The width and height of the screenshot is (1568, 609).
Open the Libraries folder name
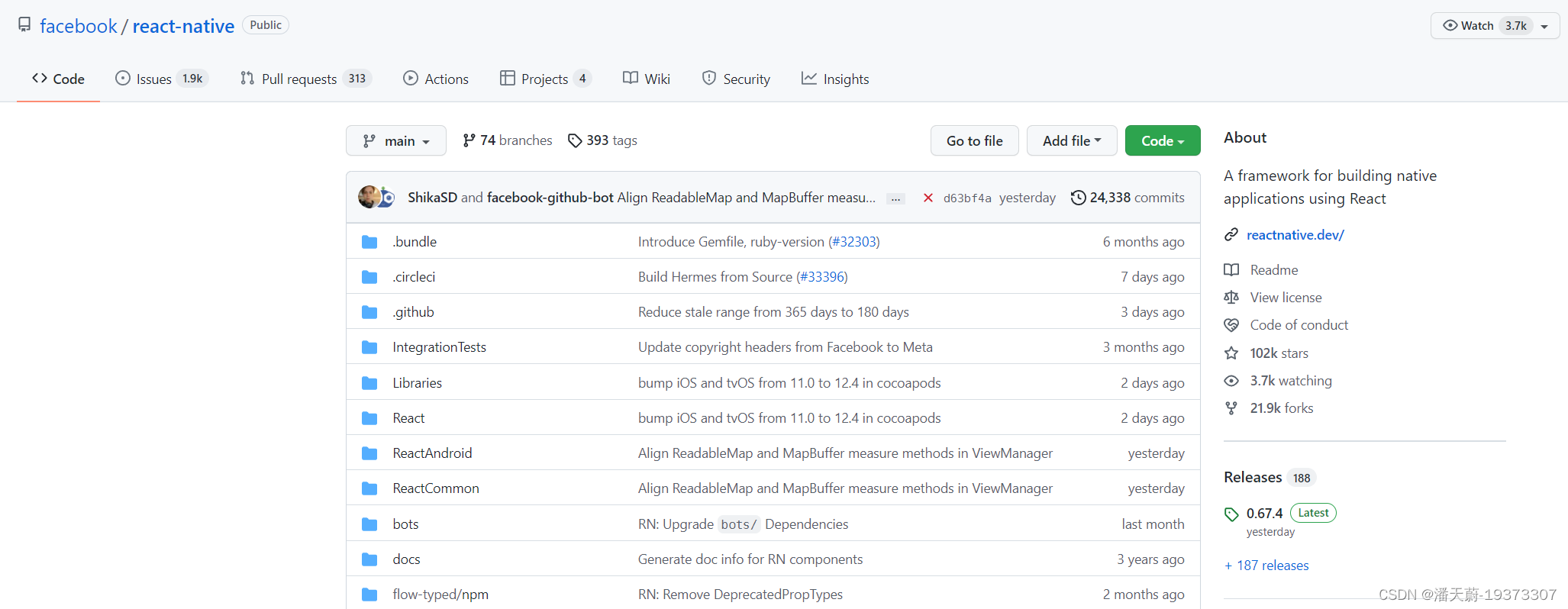tap(417, 383)
